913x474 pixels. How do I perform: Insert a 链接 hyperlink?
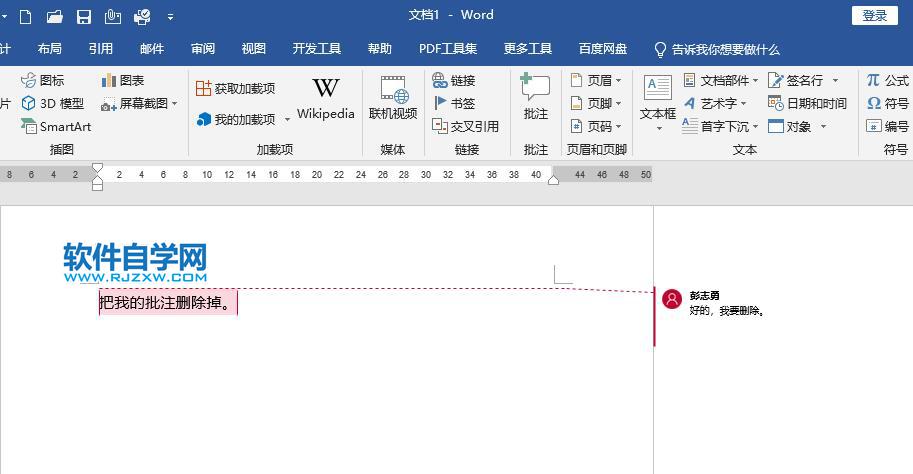(454, 80)
